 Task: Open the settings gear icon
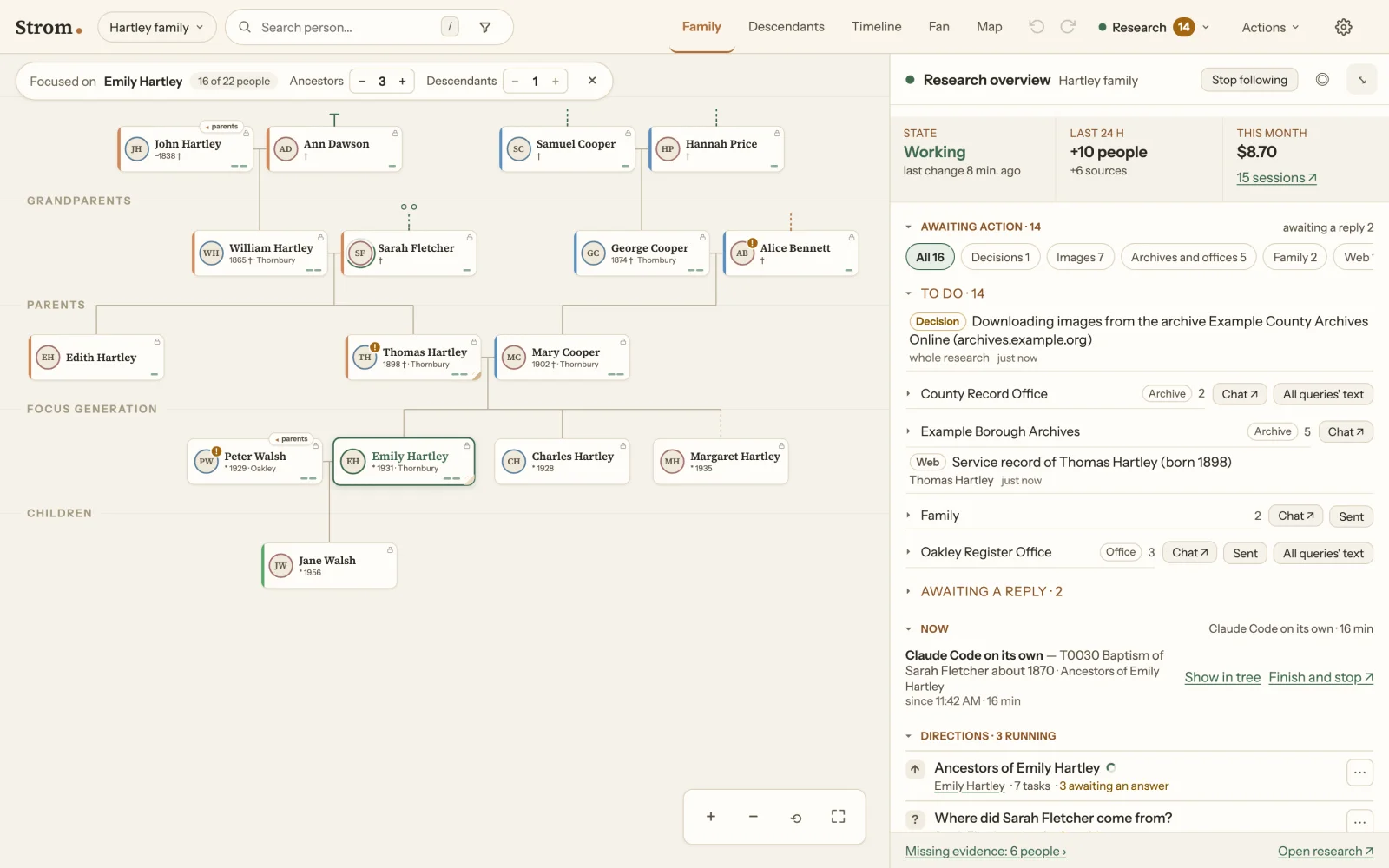pos(1343,27)
